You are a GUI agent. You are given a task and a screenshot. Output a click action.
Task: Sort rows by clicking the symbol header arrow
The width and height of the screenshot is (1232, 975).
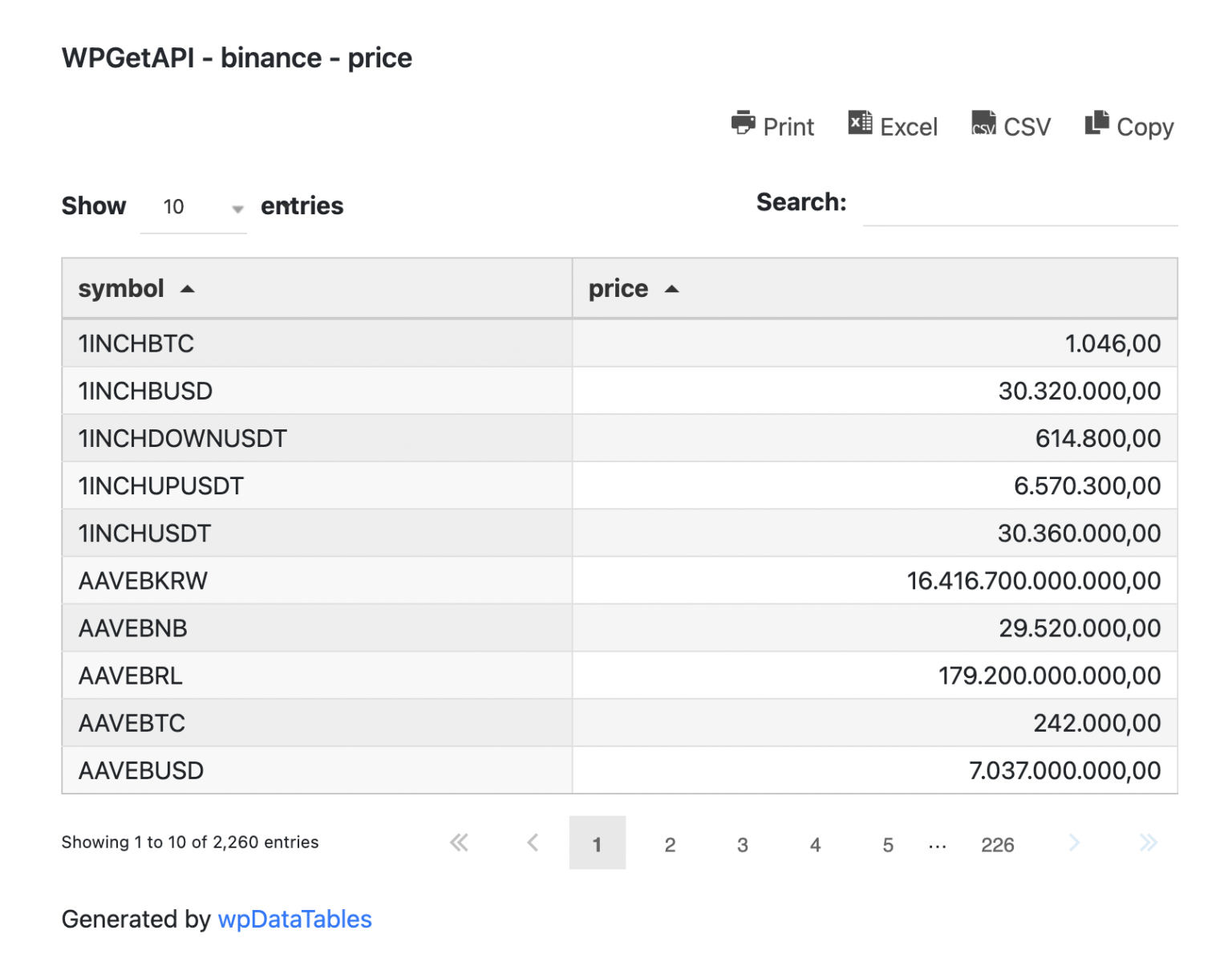click(188, 288)
